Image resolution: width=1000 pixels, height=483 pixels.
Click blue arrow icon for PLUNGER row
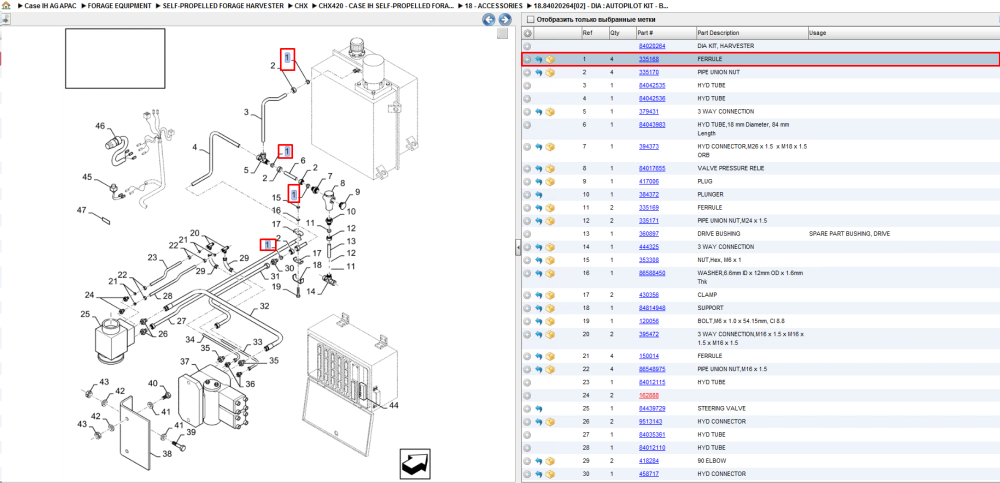coord(539,195)
